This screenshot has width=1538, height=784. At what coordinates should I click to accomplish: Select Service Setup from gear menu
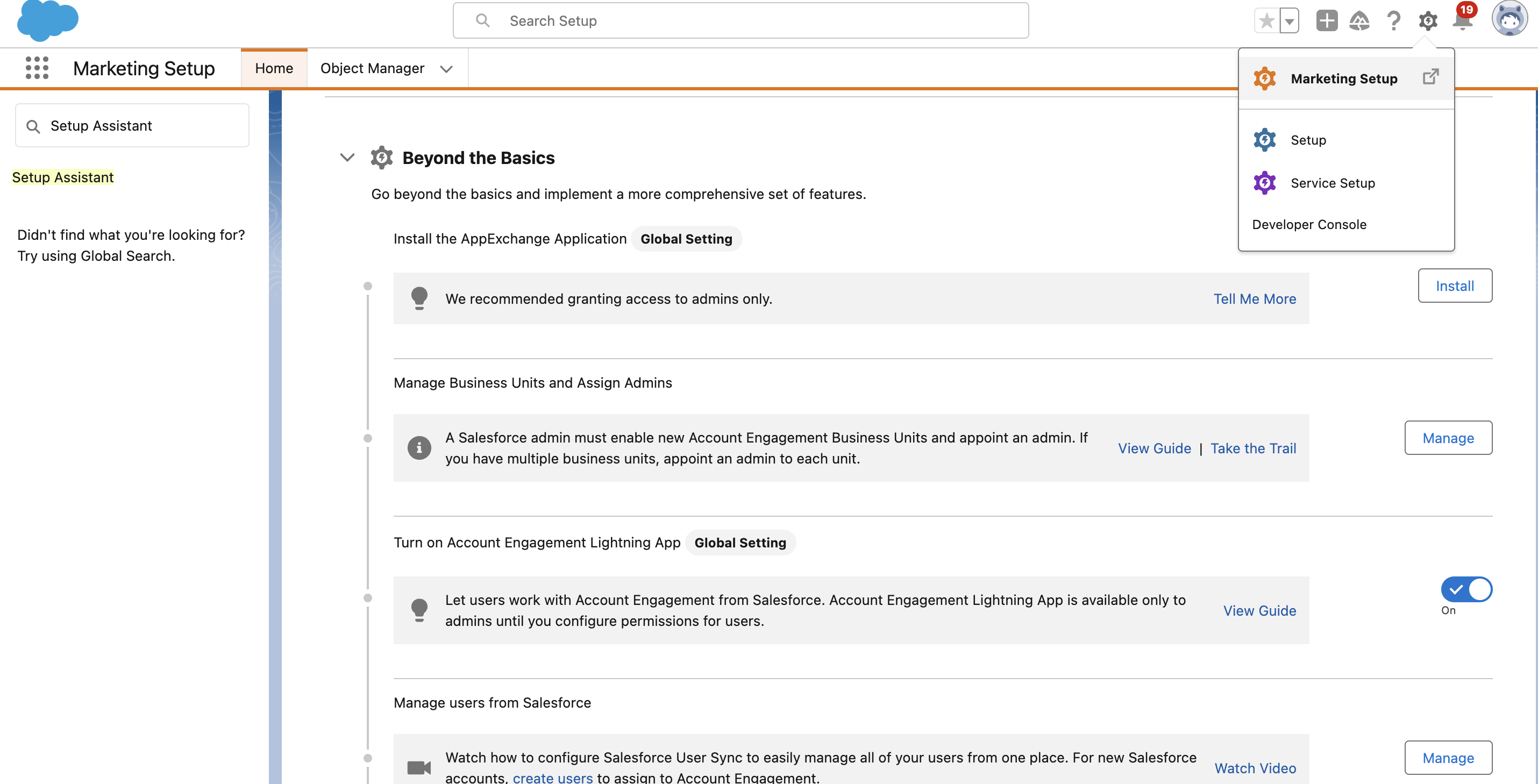1333,183
